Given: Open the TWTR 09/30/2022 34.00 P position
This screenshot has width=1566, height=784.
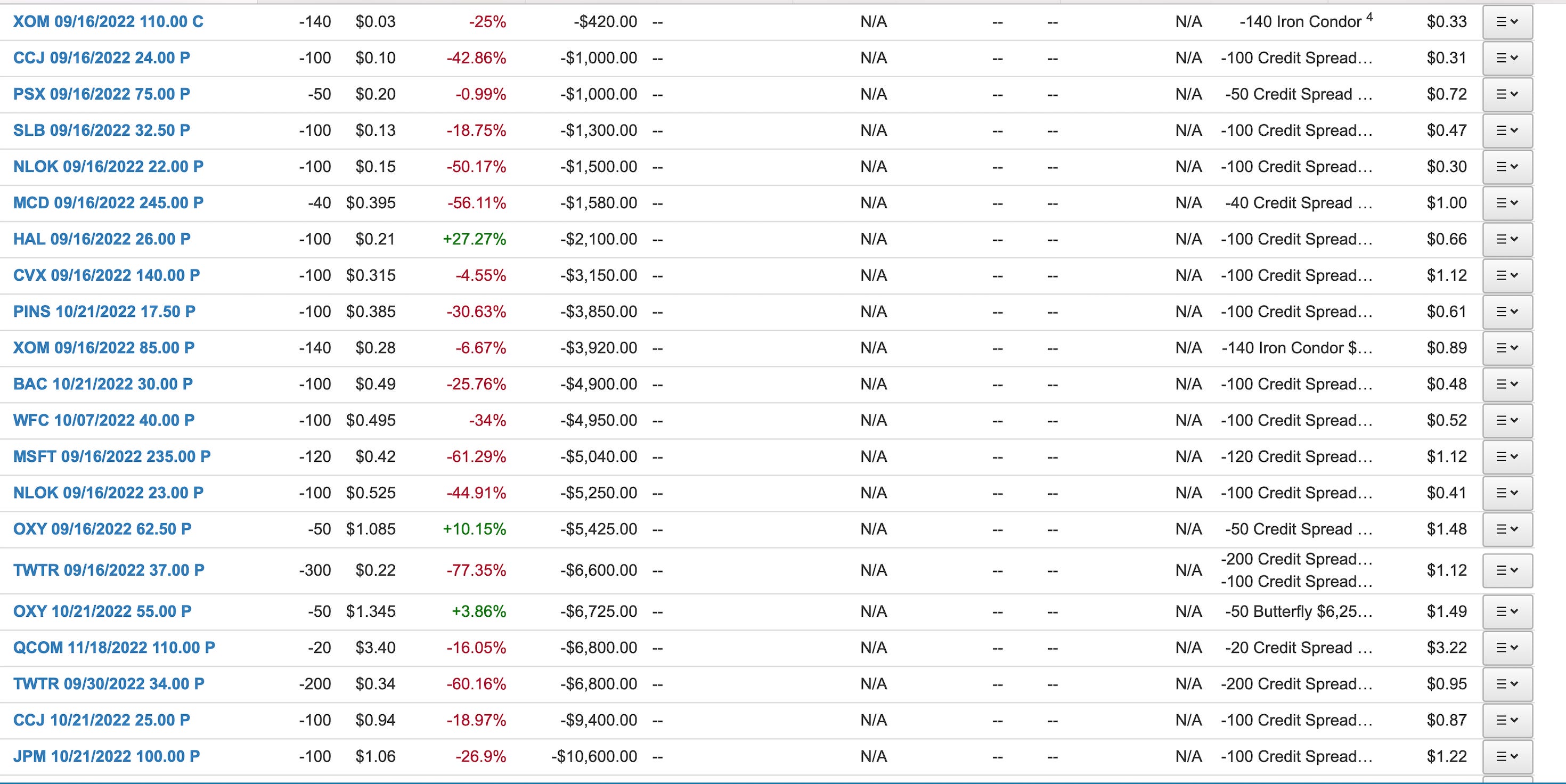Looking at the screenshot, I should [109, 684].
